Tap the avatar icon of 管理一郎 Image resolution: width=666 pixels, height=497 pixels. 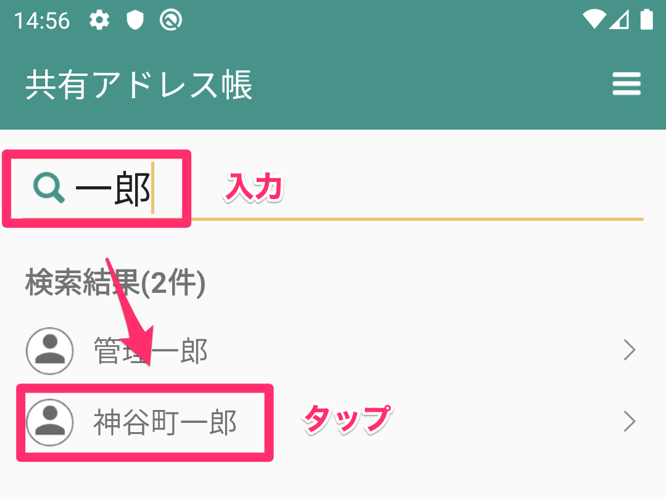click(50, 351)
